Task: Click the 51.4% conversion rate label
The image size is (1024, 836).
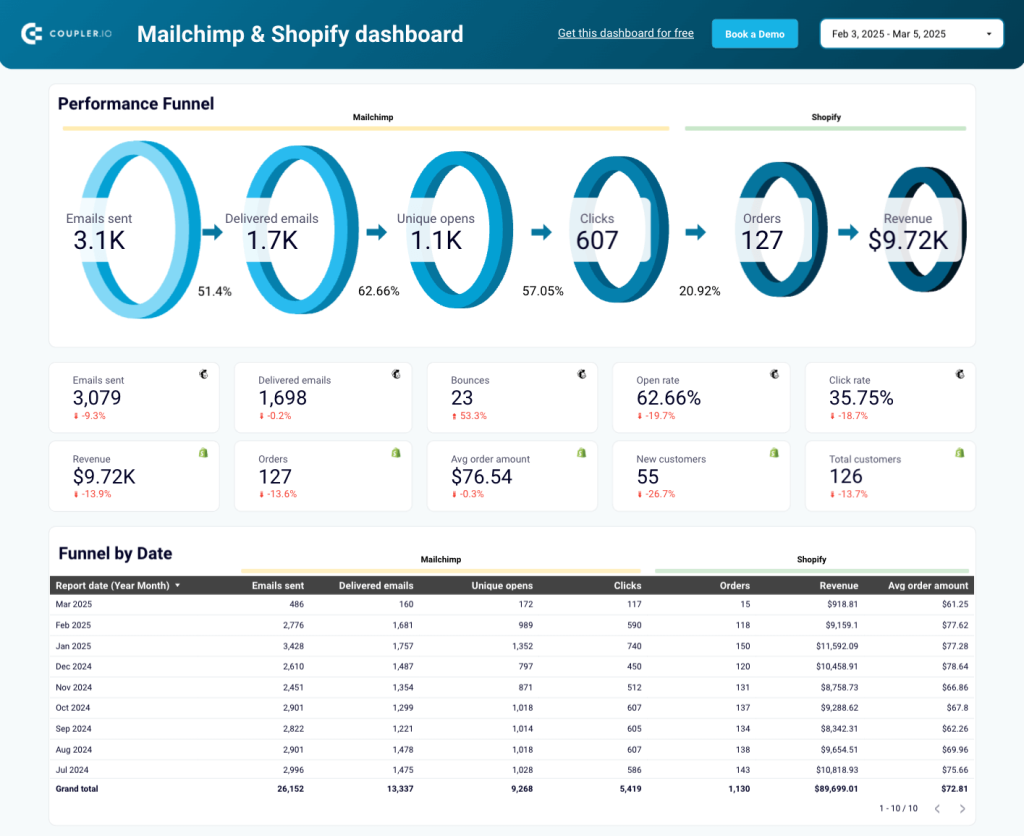Action: tap(214, 291)
